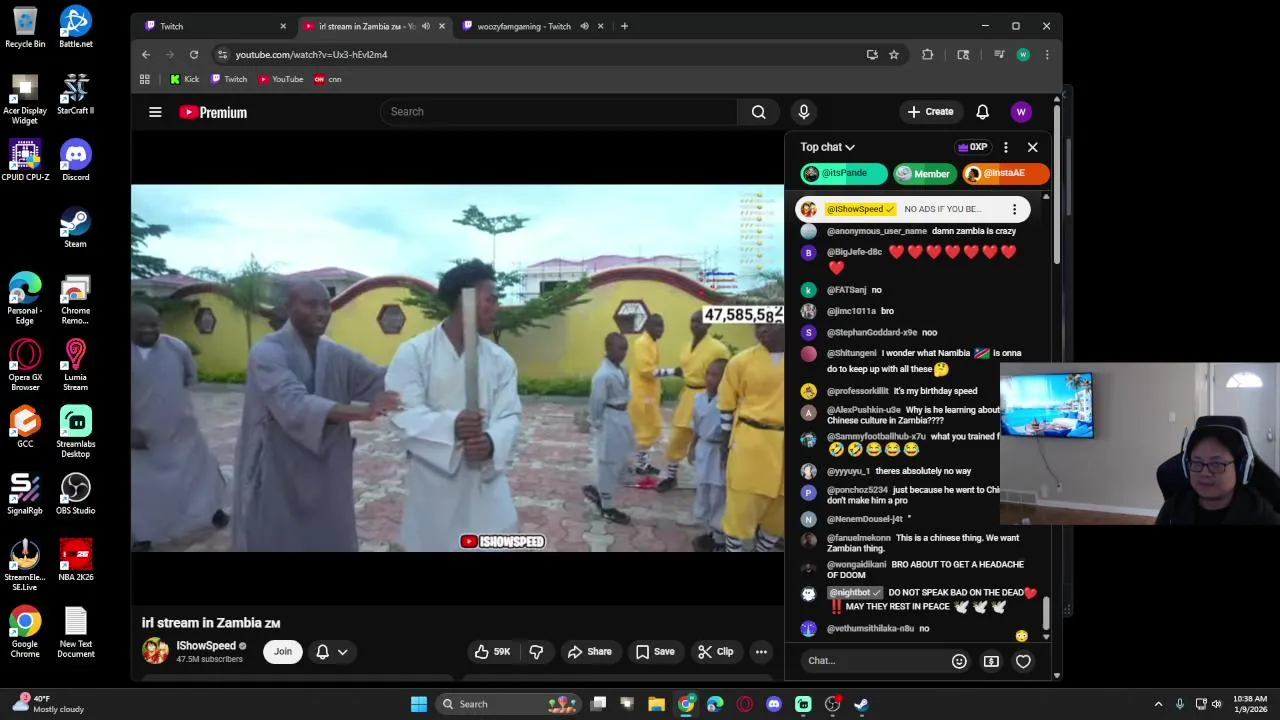Open Chrome three-dot menu
The image size is (1280, 720).
pyautogui.click(x=1047, y=54)
